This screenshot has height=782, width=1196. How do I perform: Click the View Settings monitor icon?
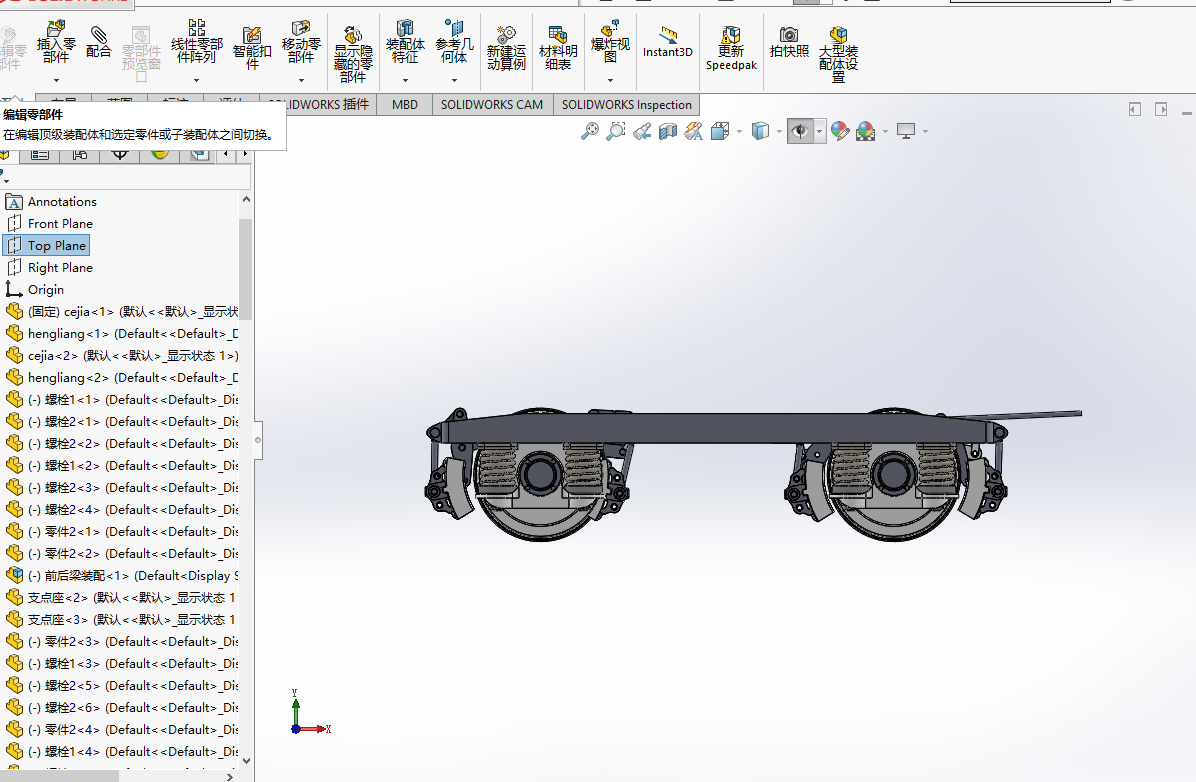(906, 131)
